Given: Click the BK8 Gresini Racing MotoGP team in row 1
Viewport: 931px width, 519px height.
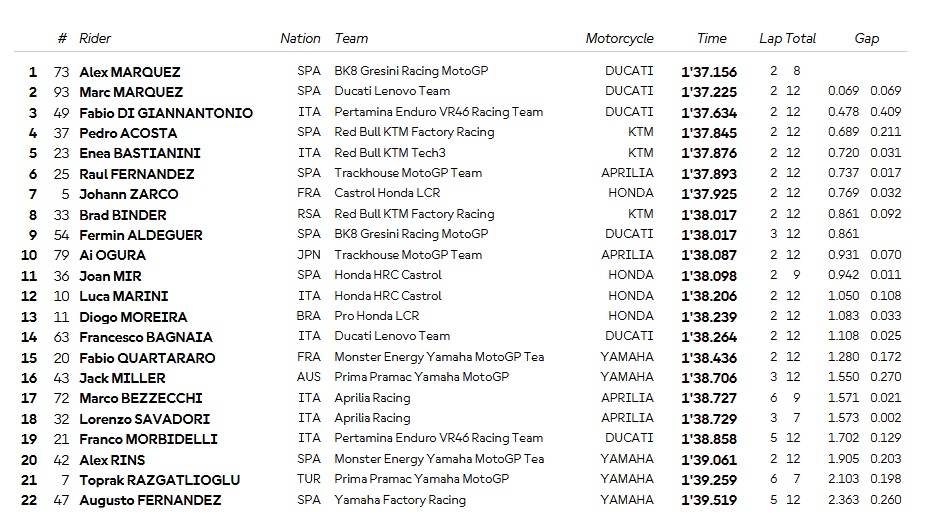Looking at the screenshot, I should click(411, 71).
